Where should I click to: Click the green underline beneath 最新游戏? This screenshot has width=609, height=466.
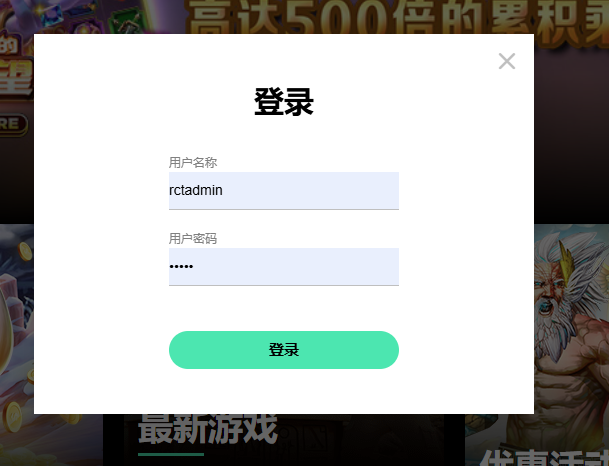(171, 454)
